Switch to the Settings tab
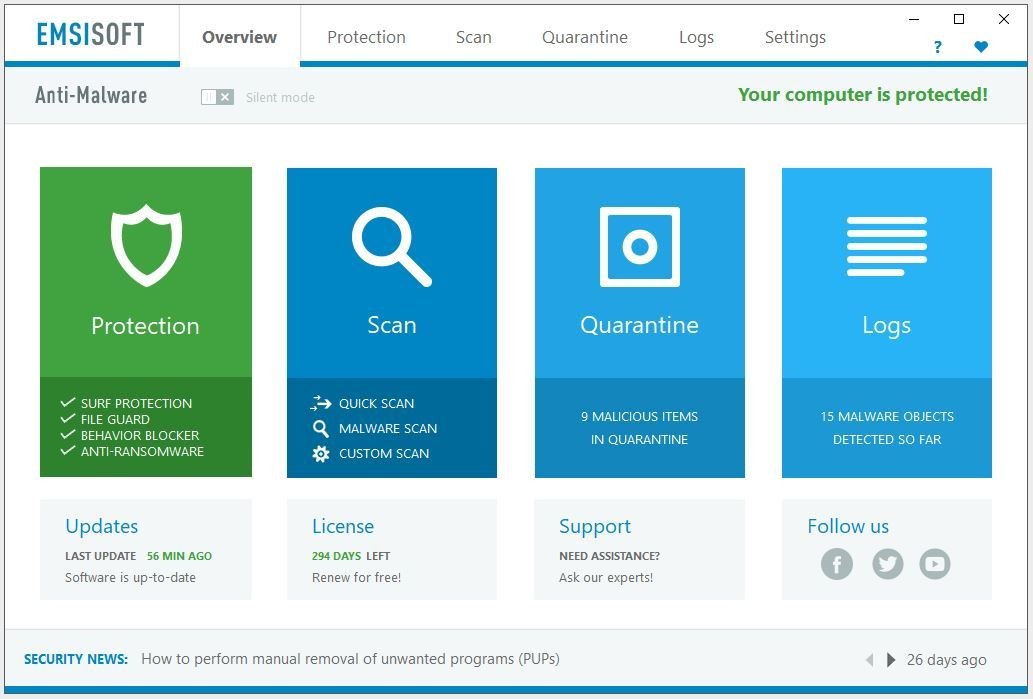Image resolution: width=1033 pixels, height=699 pixels. [x=795, y=37]
